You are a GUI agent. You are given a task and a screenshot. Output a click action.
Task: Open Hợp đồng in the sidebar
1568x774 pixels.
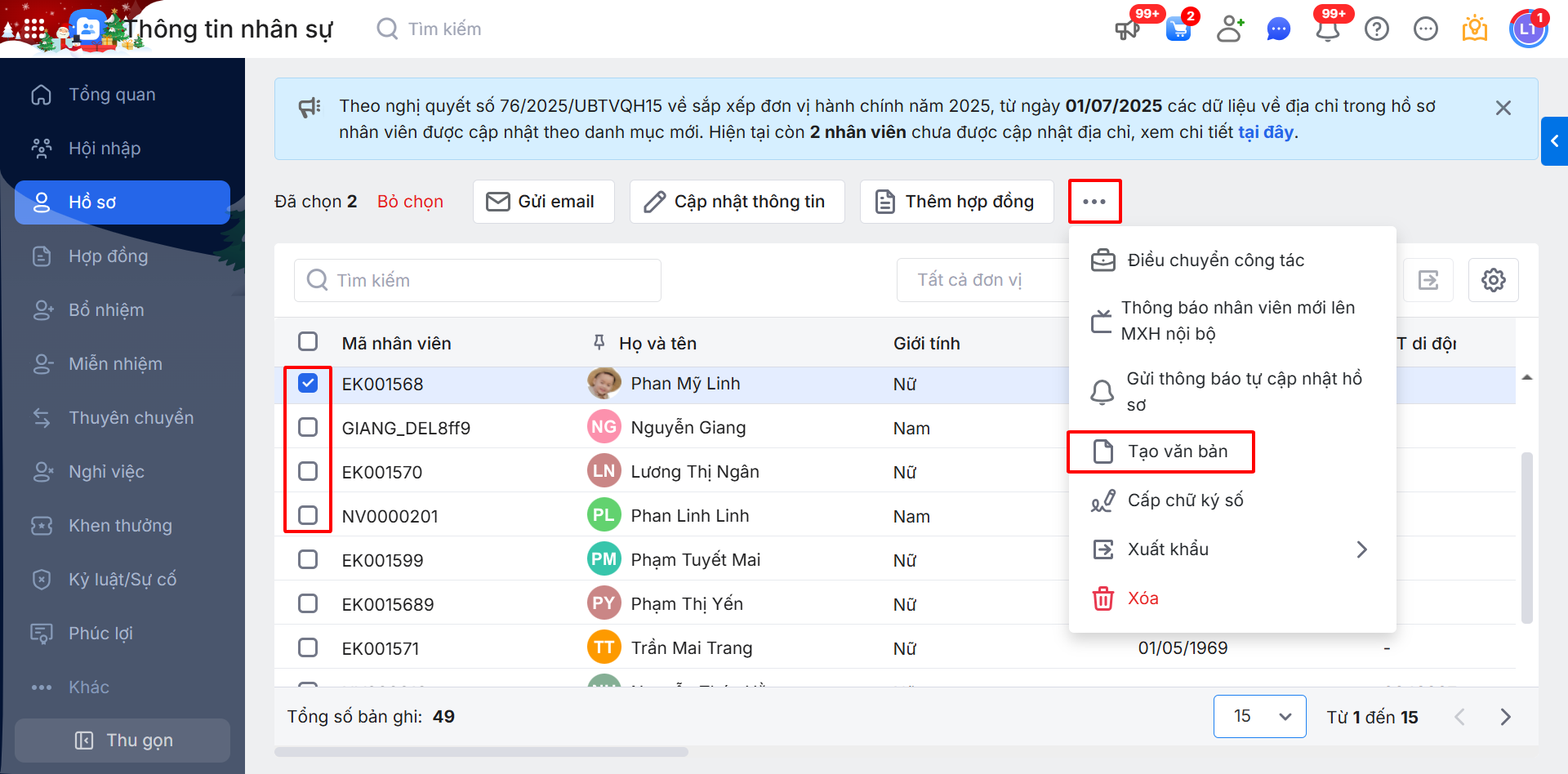[x=122, y=256]
